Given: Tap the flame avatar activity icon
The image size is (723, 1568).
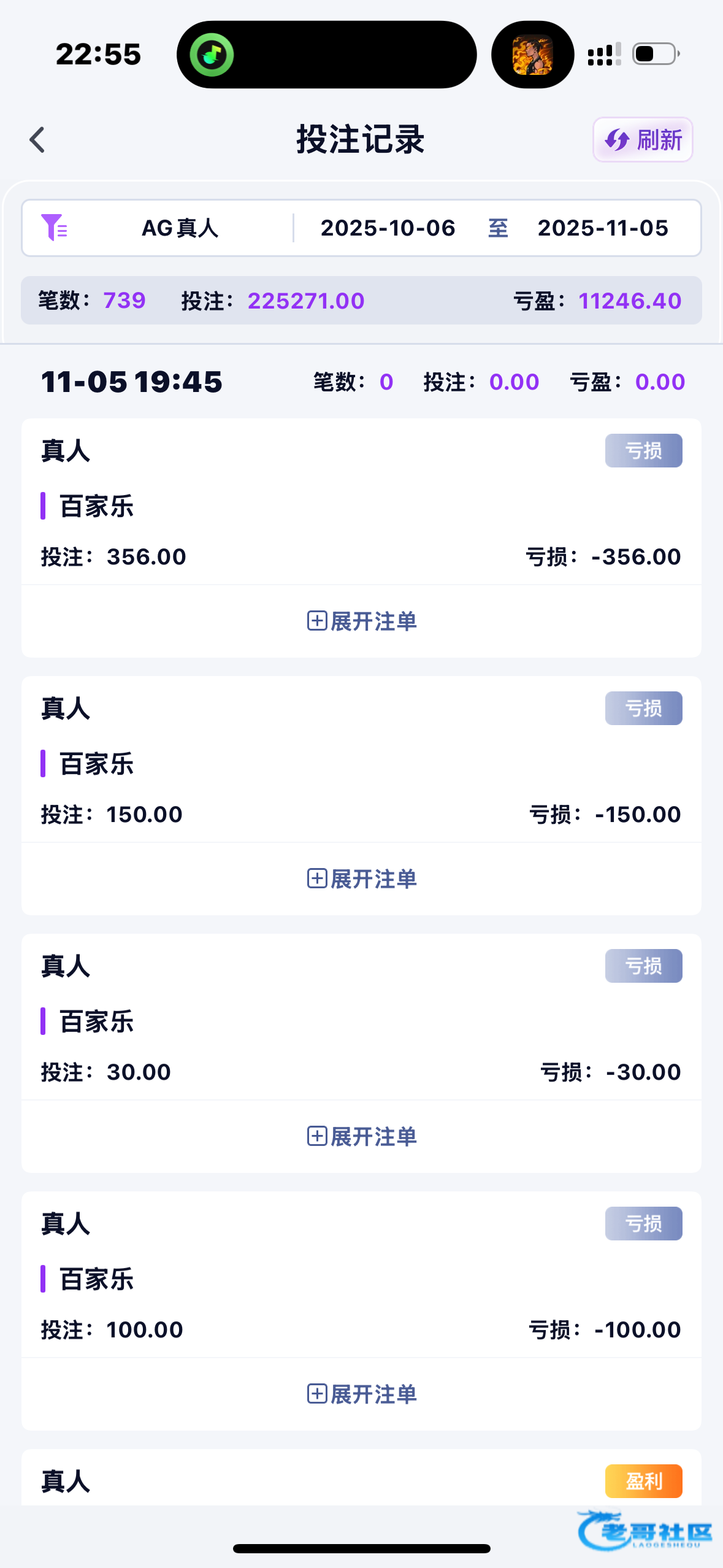Looking at the screenshot, I should [x=532, y=55].
